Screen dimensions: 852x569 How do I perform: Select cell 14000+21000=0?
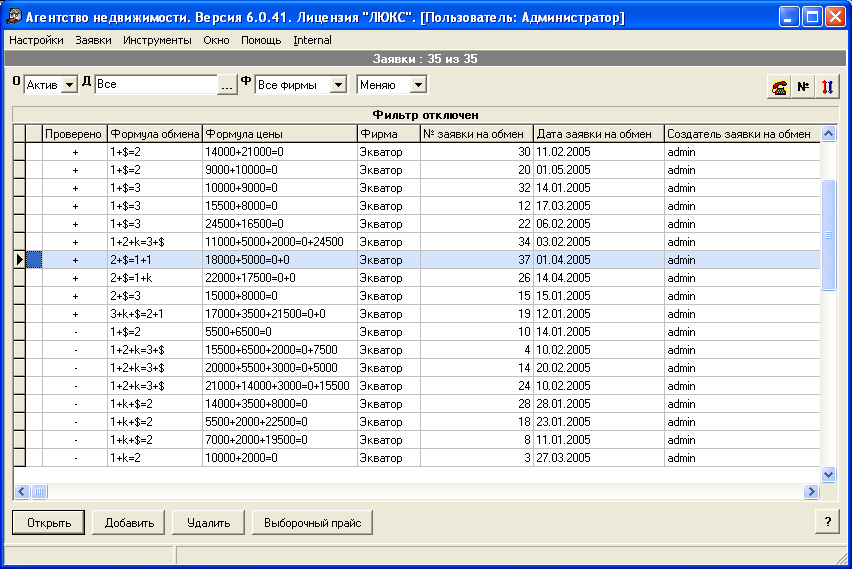(280, 152)
